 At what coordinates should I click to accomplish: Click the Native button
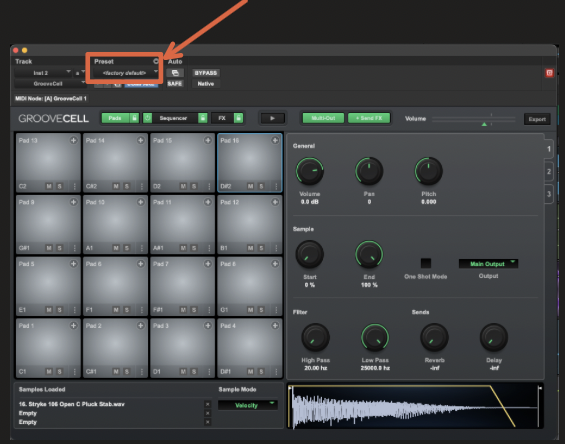coord(206,84)
